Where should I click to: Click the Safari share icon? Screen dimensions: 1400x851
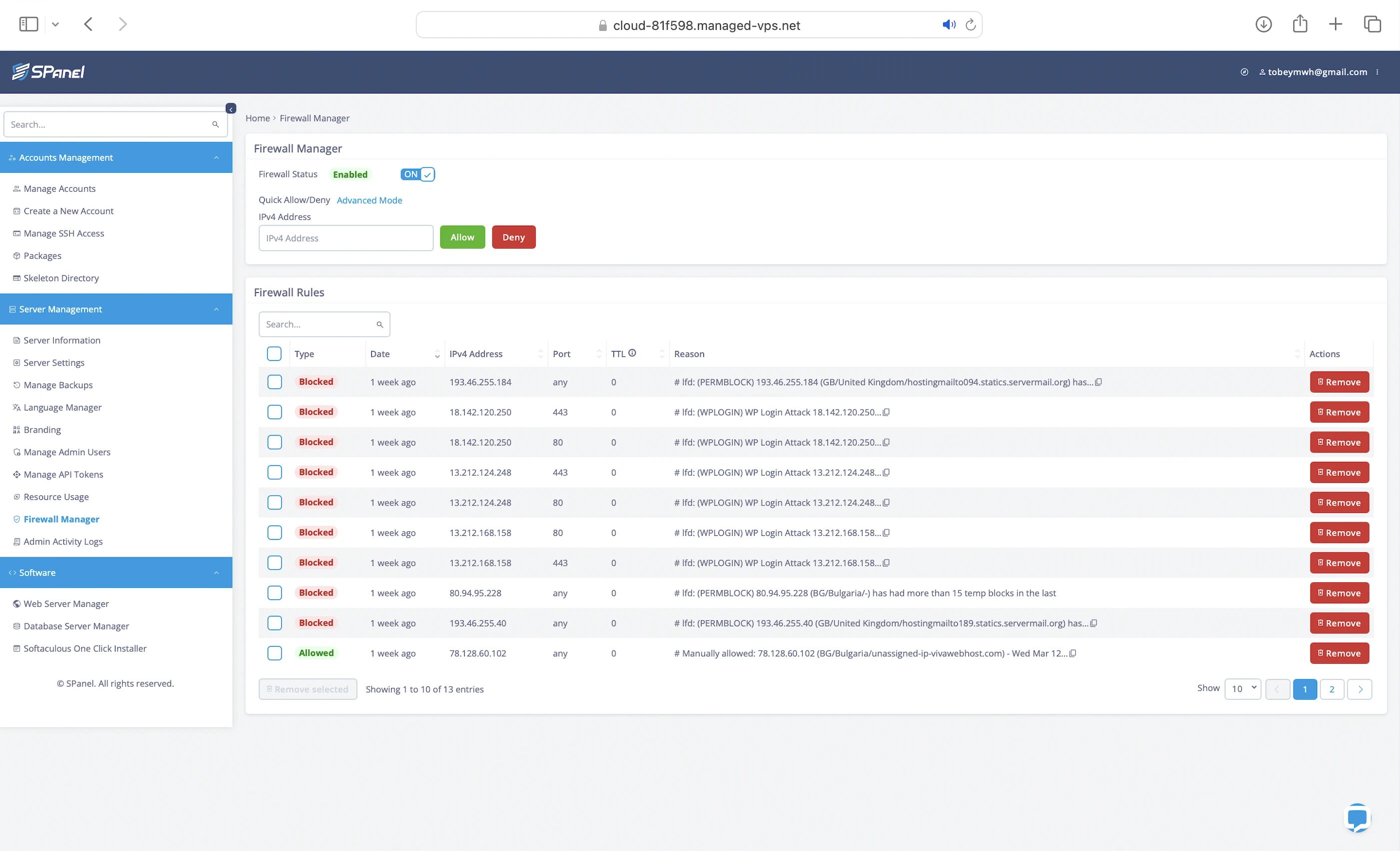[1300, 24]
